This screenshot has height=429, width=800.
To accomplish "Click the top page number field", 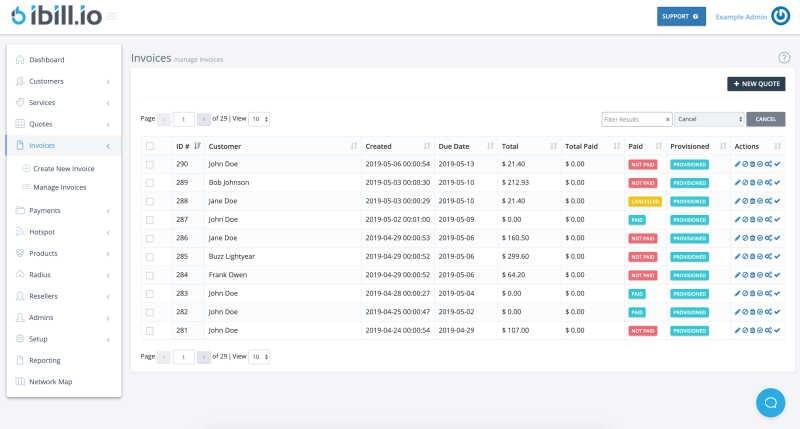I will point(184,119).
